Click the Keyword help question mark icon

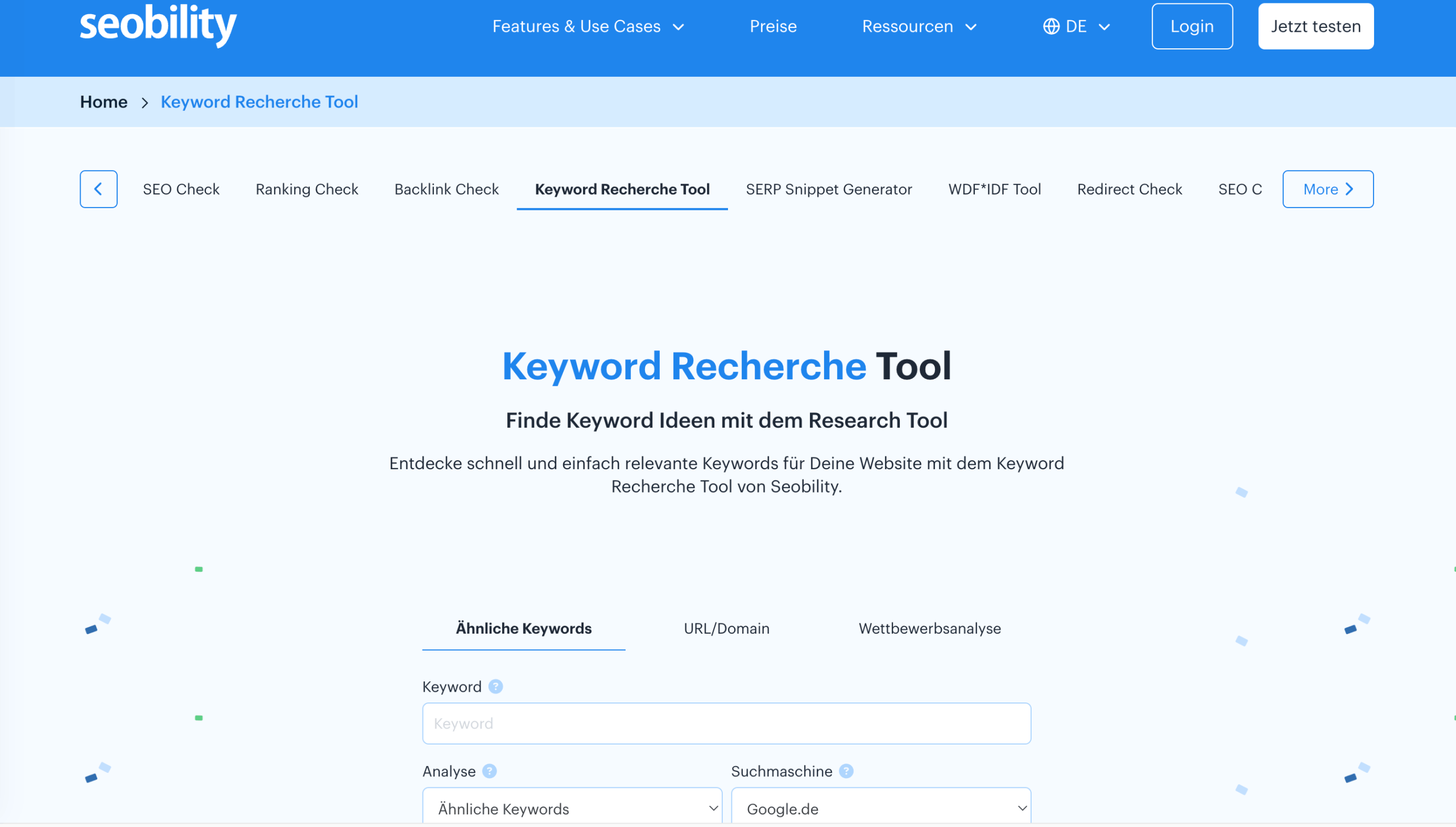pos(495,687)
